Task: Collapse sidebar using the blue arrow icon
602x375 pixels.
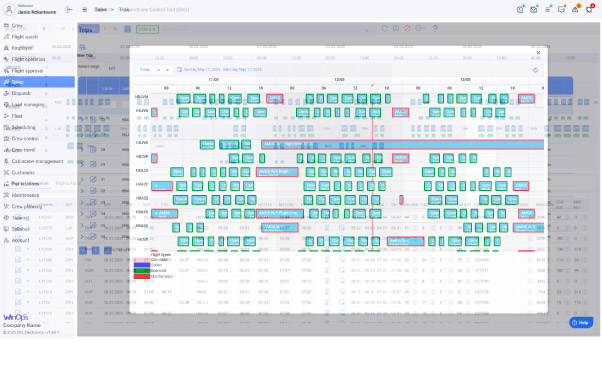Action: [69, 10]
